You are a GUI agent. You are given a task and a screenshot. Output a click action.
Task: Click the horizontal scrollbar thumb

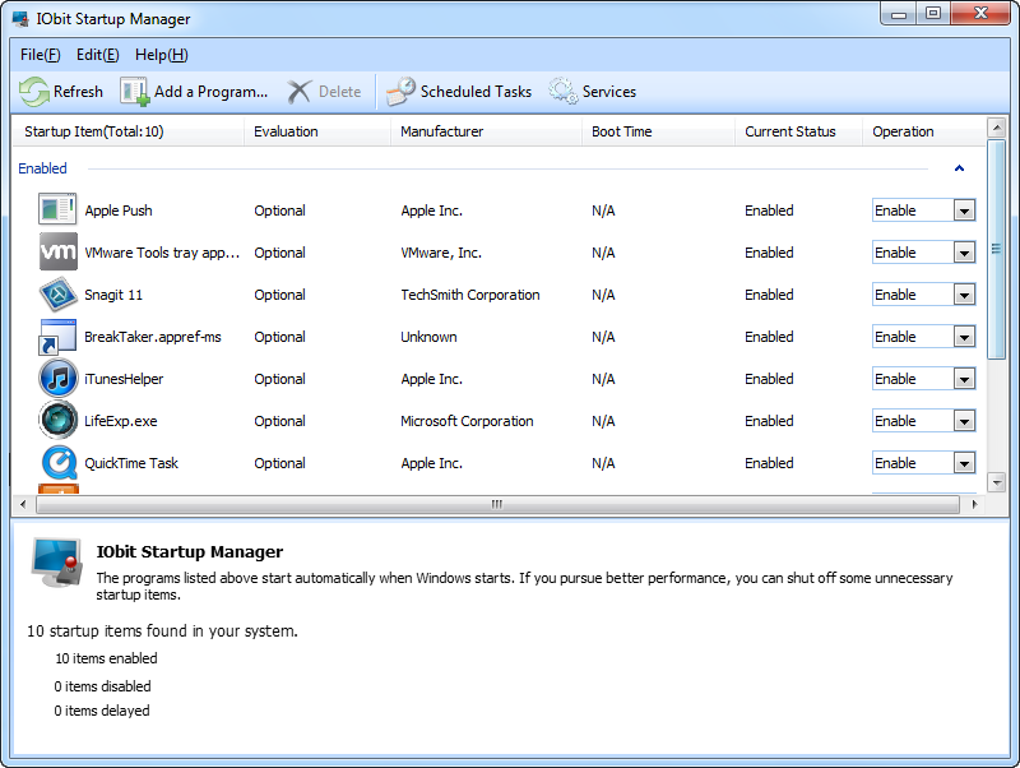coord(498,504)
